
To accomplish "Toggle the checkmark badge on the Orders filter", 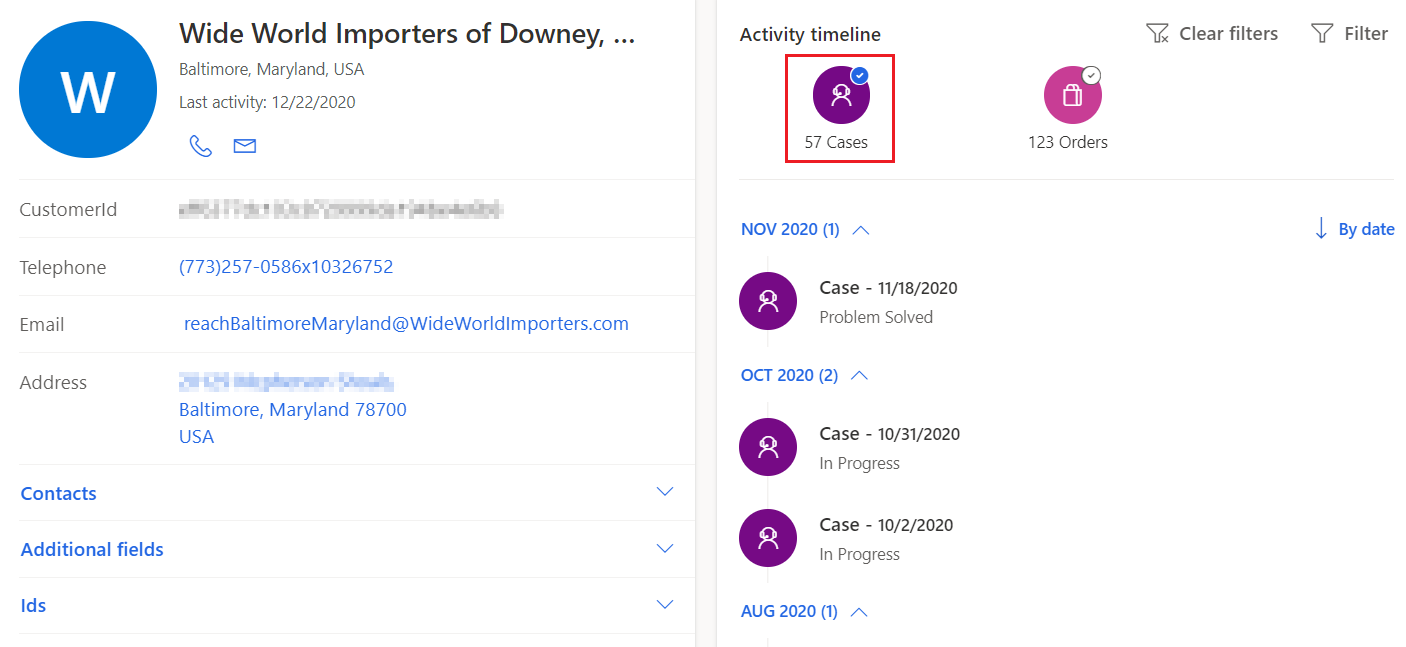I will [x=1090, y=75].
